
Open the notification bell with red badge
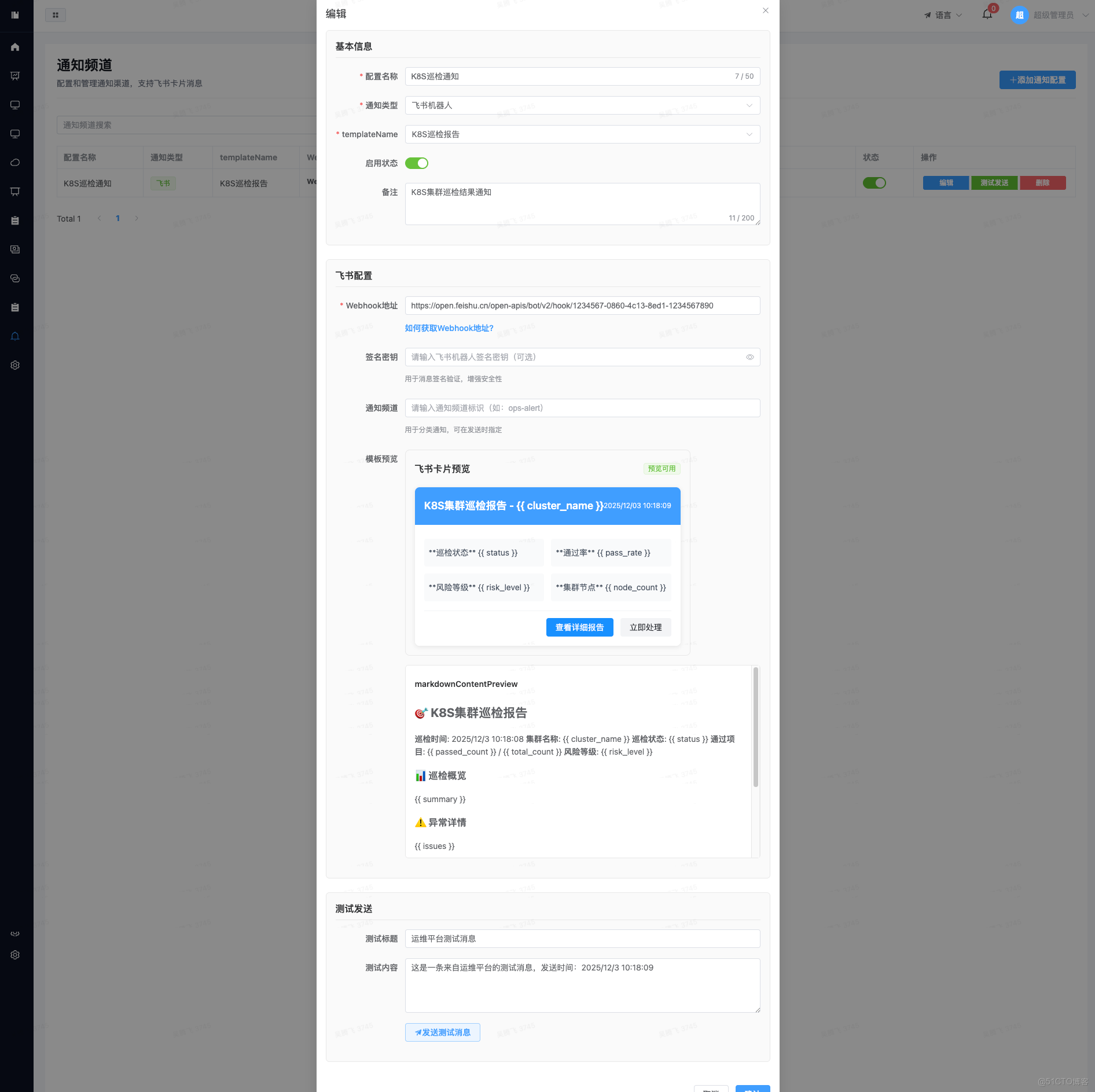(x=987, y=14)
